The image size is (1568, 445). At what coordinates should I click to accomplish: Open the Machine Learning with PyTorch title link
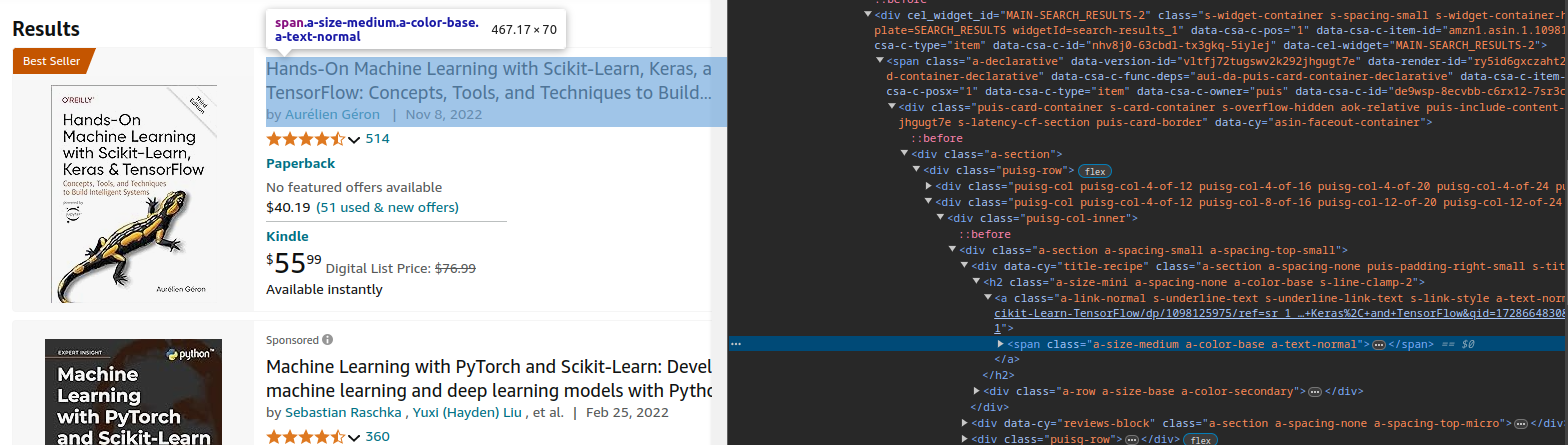tap(489, 377)
